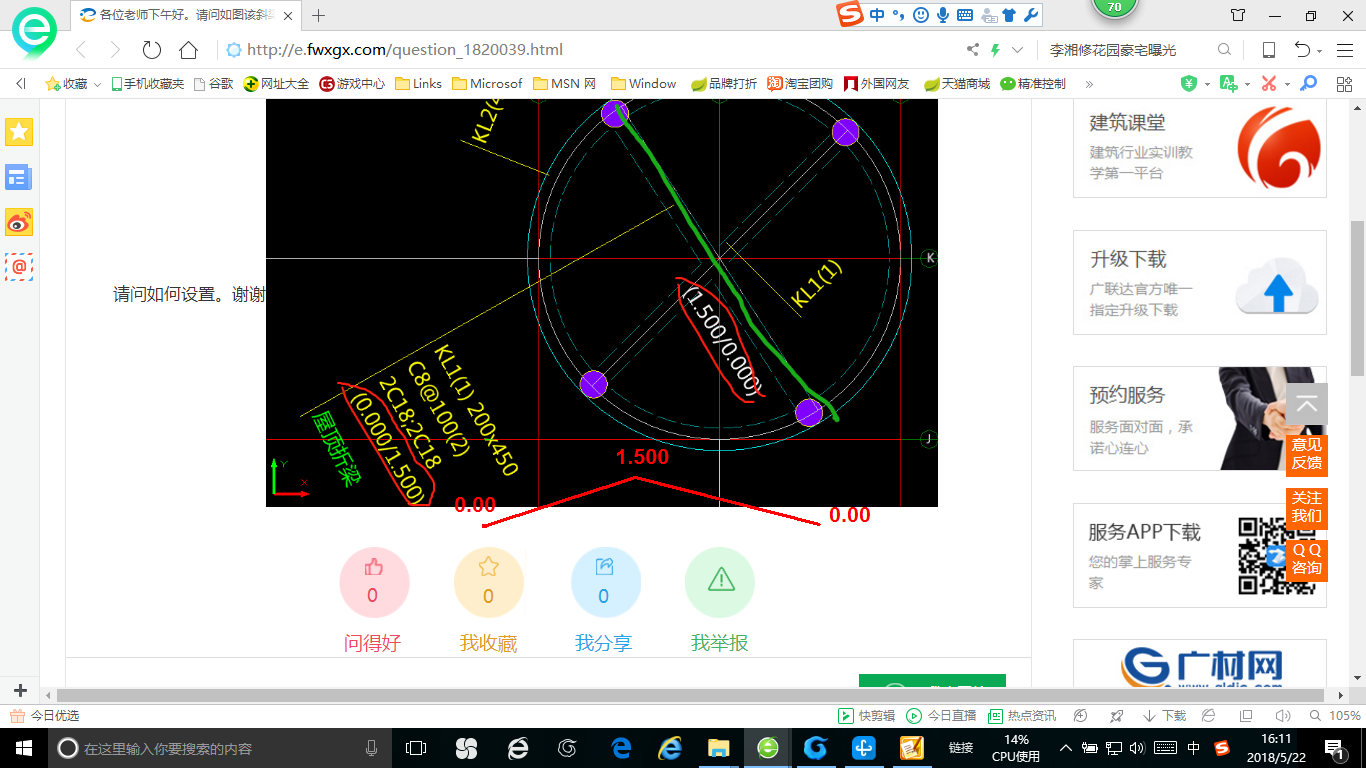This screenshot has height=768, width=1366.
Task: Open the yellow star favorites sidebar icon
Action: (x=19, y=131)
